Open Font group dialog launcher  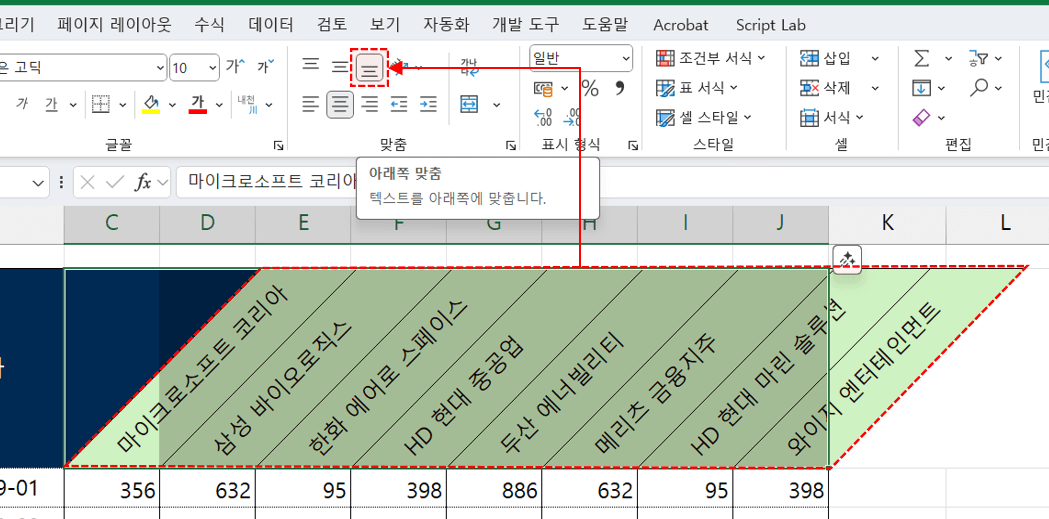pos(278,145)
